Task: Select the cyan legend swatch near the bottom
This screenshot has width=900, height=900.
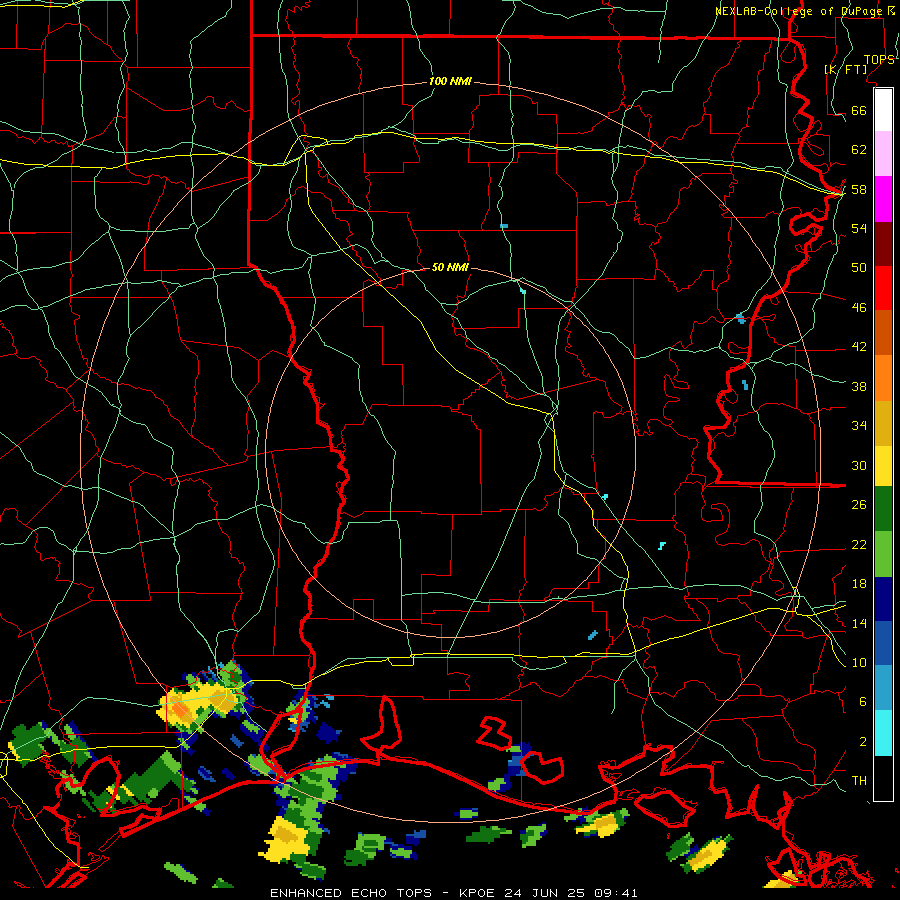Action: pyautogui.click(x=883, y=733)
